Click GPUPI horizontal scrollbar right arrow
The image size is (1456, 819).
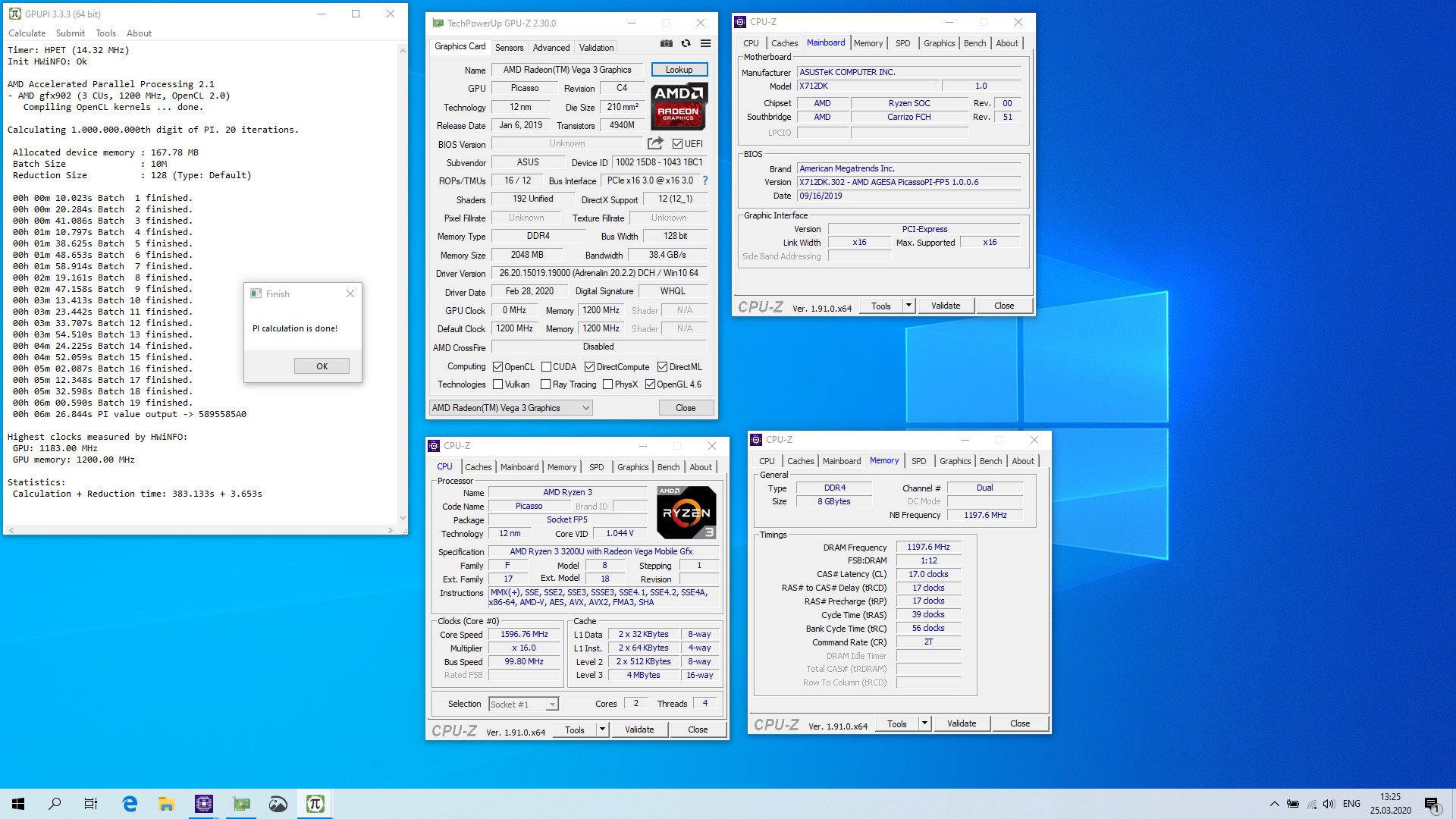tap(391, 529)
